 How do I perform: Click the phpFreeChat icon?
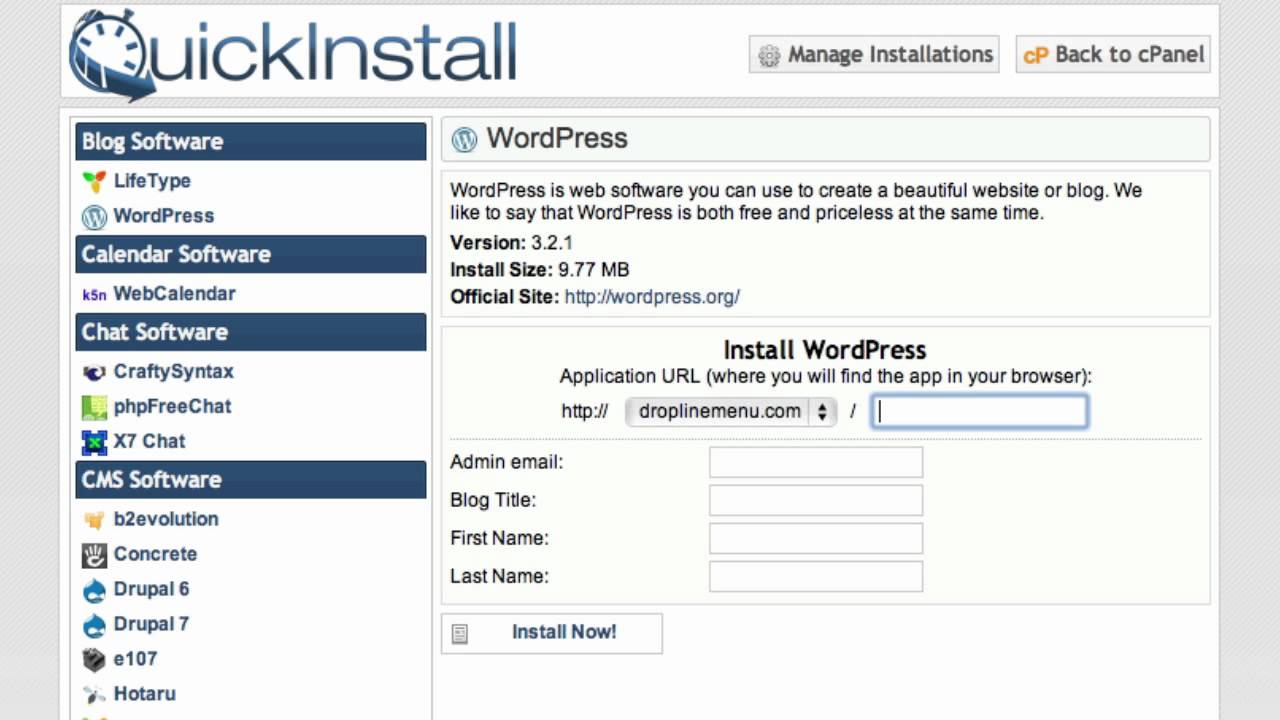(94, 407)
